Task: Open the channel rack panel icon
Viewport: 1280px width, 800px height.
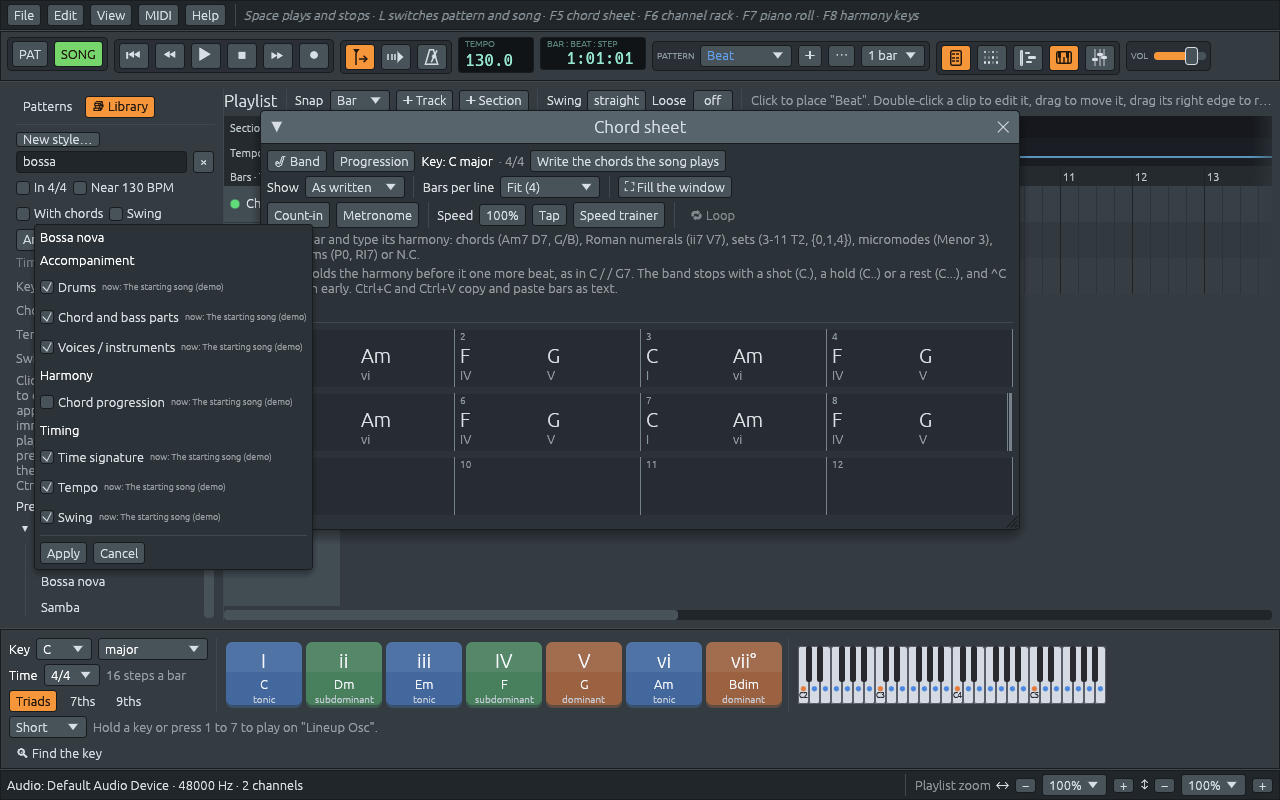Action: pos(955,57)
